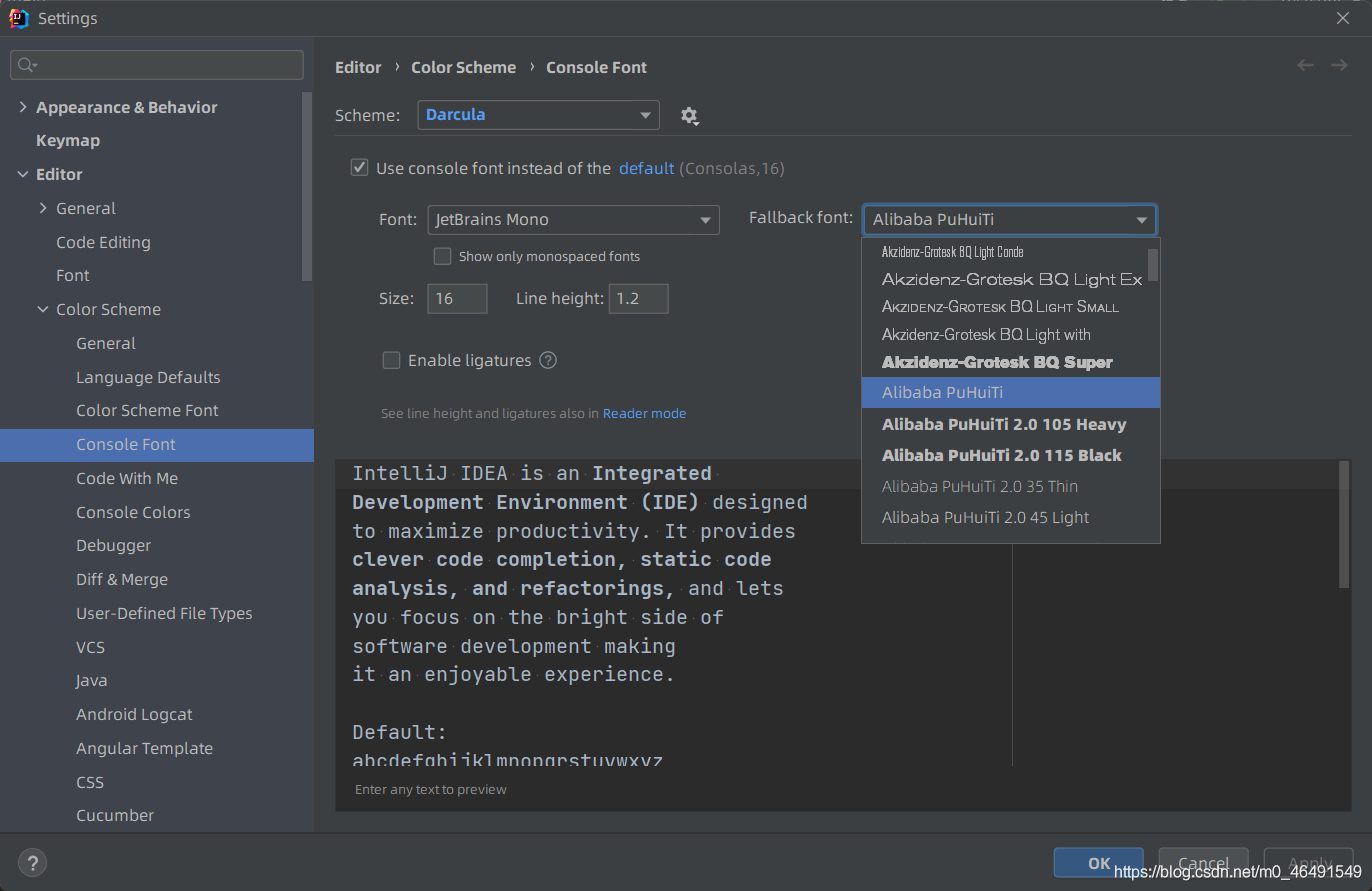The width and height of the screenshot is (1372, 891).
Task: Click the Color Scheme breadcrumb
Action: (x=464, y=67)
